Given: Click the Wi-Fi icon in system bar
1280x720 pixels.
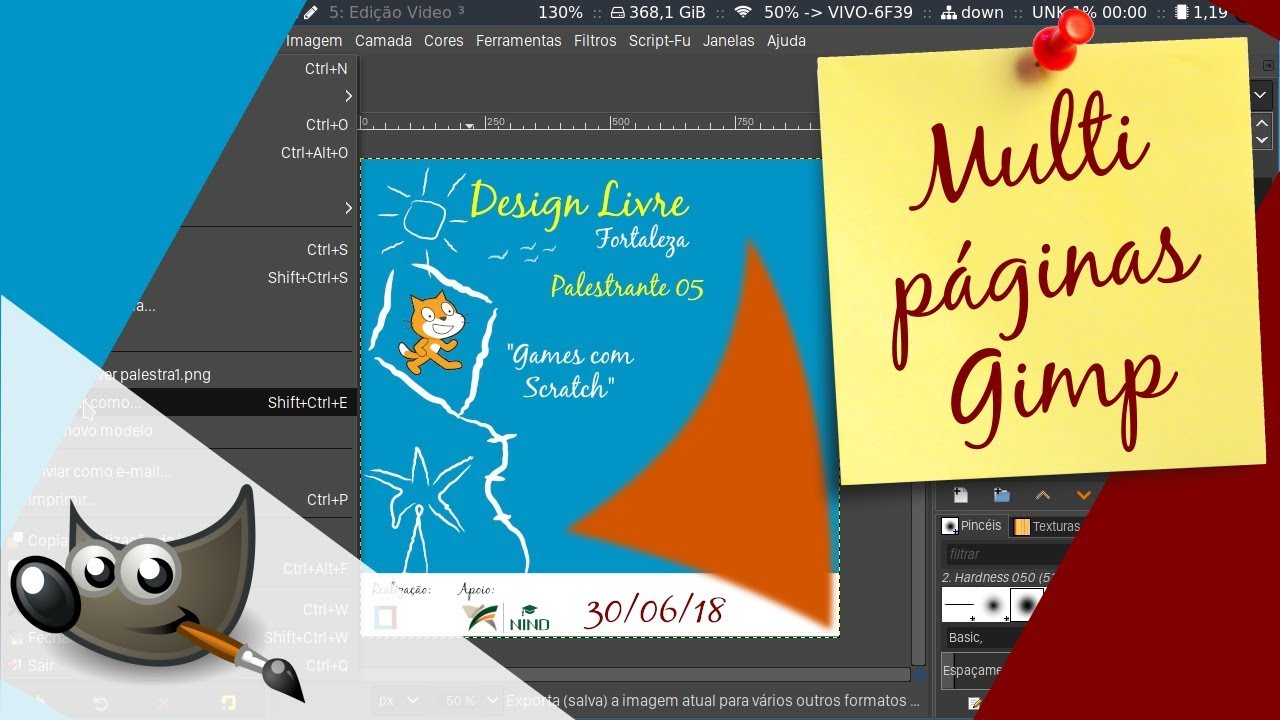Looking at the screenshot, I should pos(742,12).
